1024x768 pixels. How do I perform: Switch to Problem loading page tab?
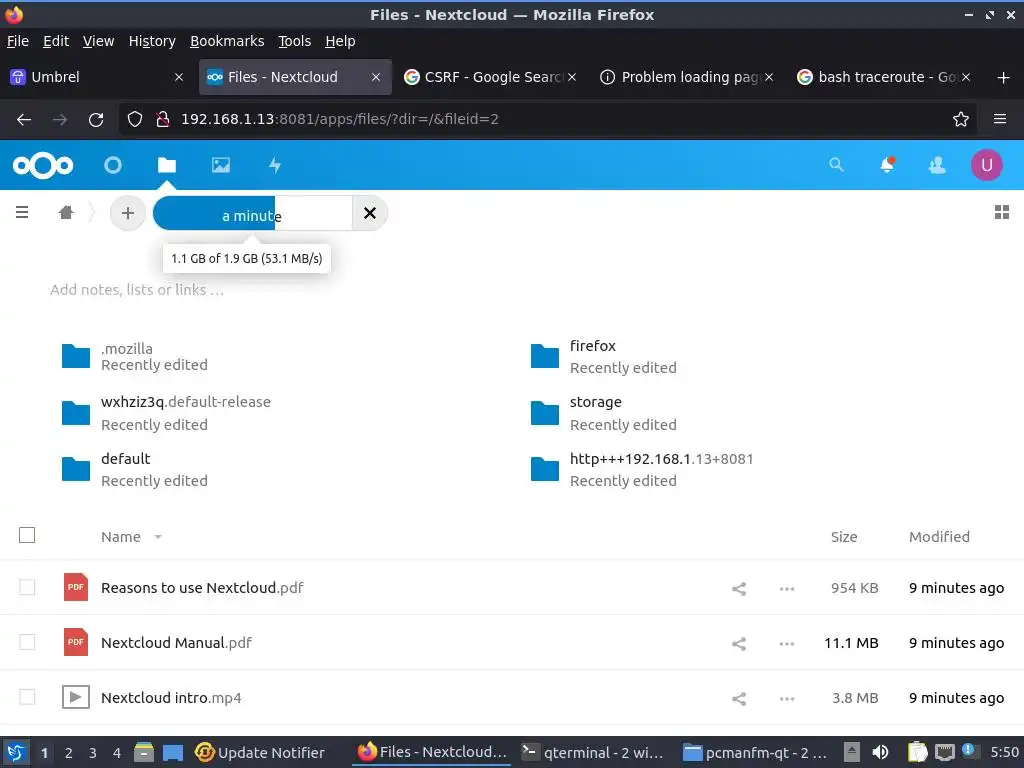(686, 77)
